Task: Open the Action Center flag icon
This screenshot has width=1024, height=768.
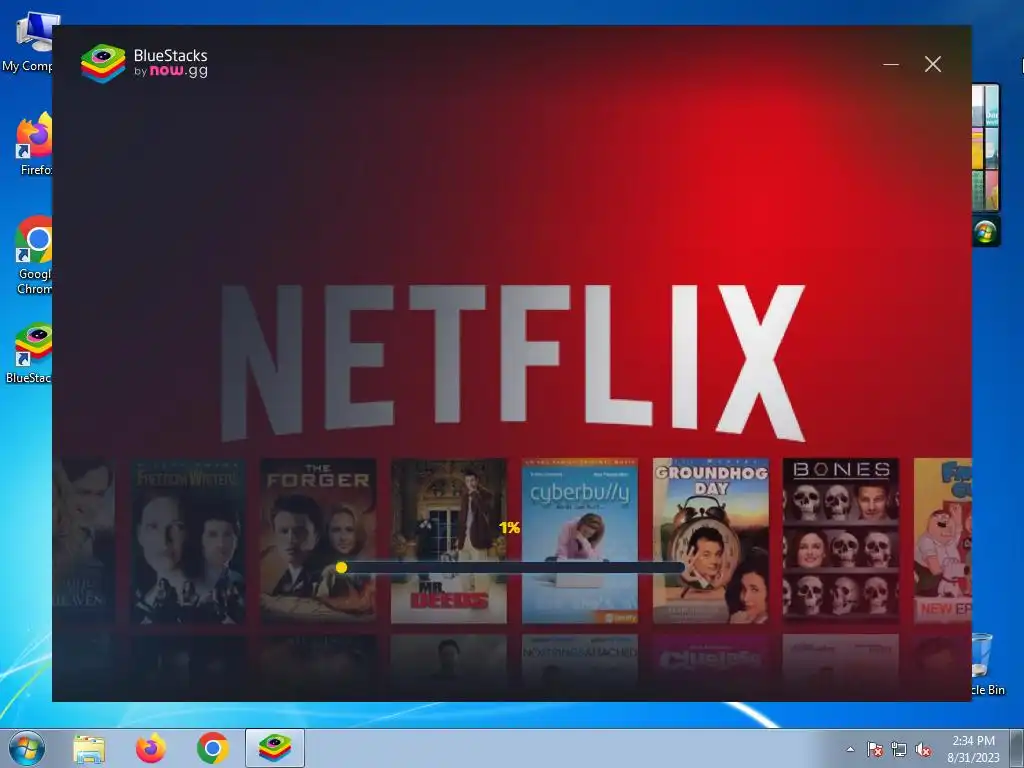Action: [875, 749]
